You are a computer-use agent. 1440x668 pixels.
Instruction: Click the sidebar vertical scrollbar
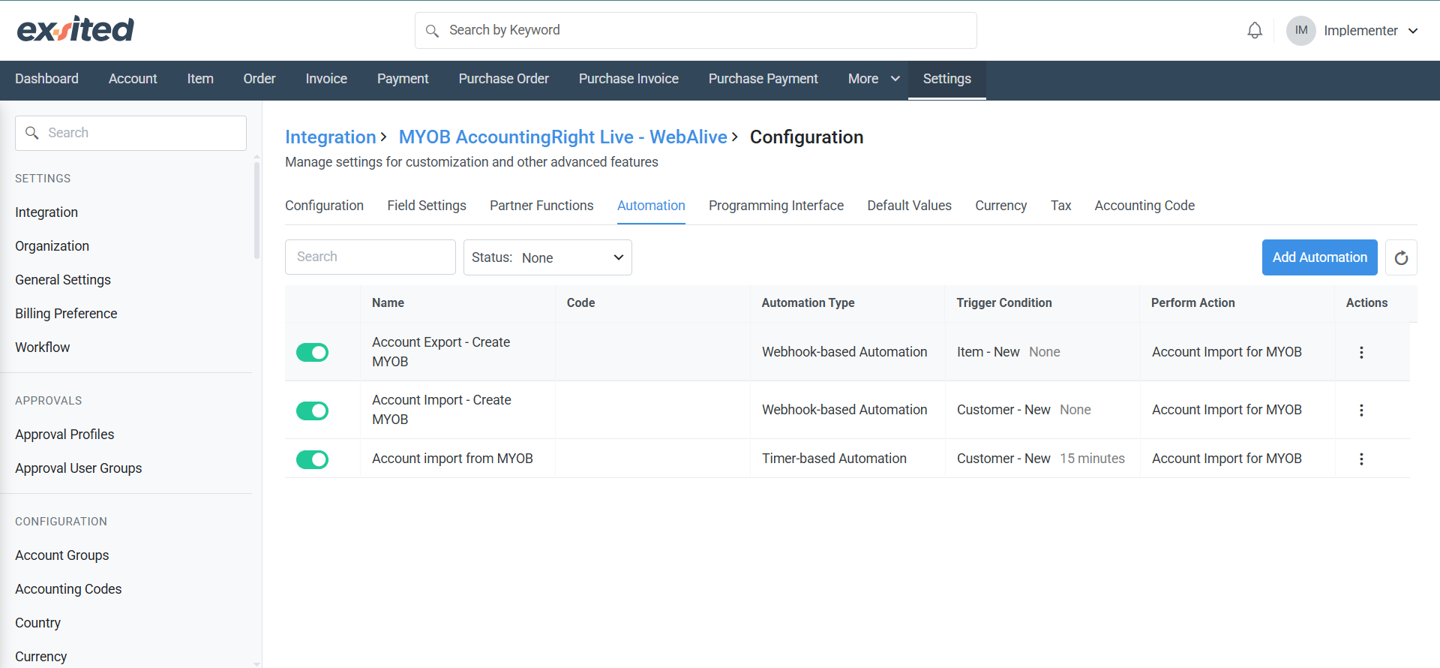[256, 210]
